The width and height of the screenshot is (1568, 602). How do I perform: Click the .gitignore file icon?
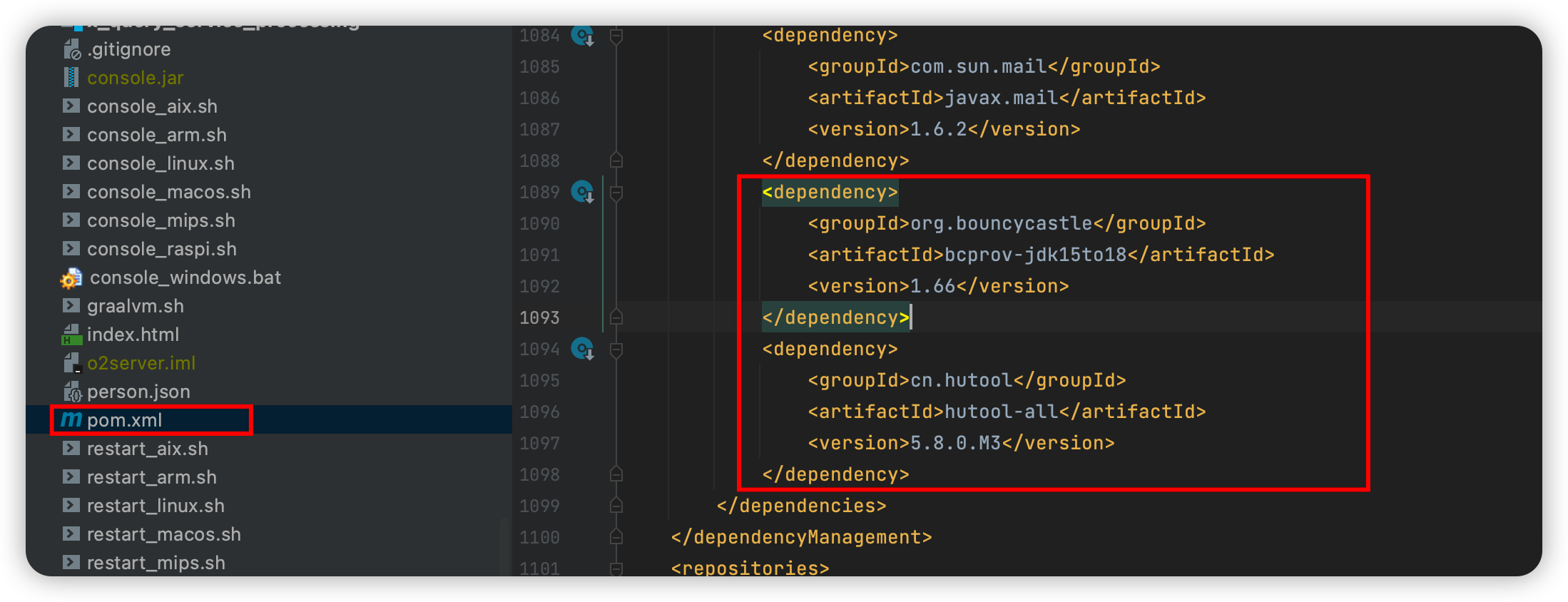pyautogui.click(x=71, y=49)
